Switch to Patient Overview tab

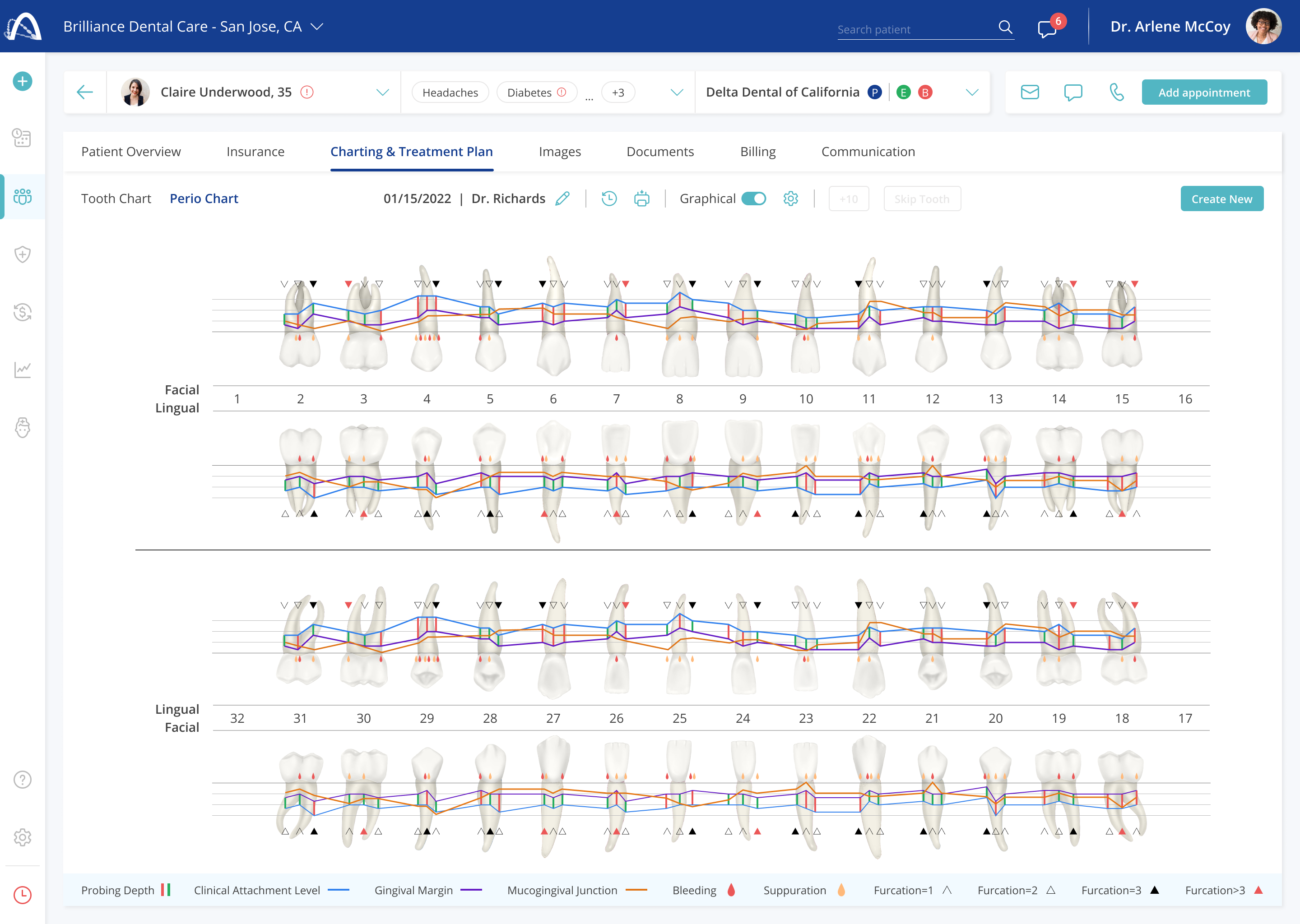tap(131, 152)
